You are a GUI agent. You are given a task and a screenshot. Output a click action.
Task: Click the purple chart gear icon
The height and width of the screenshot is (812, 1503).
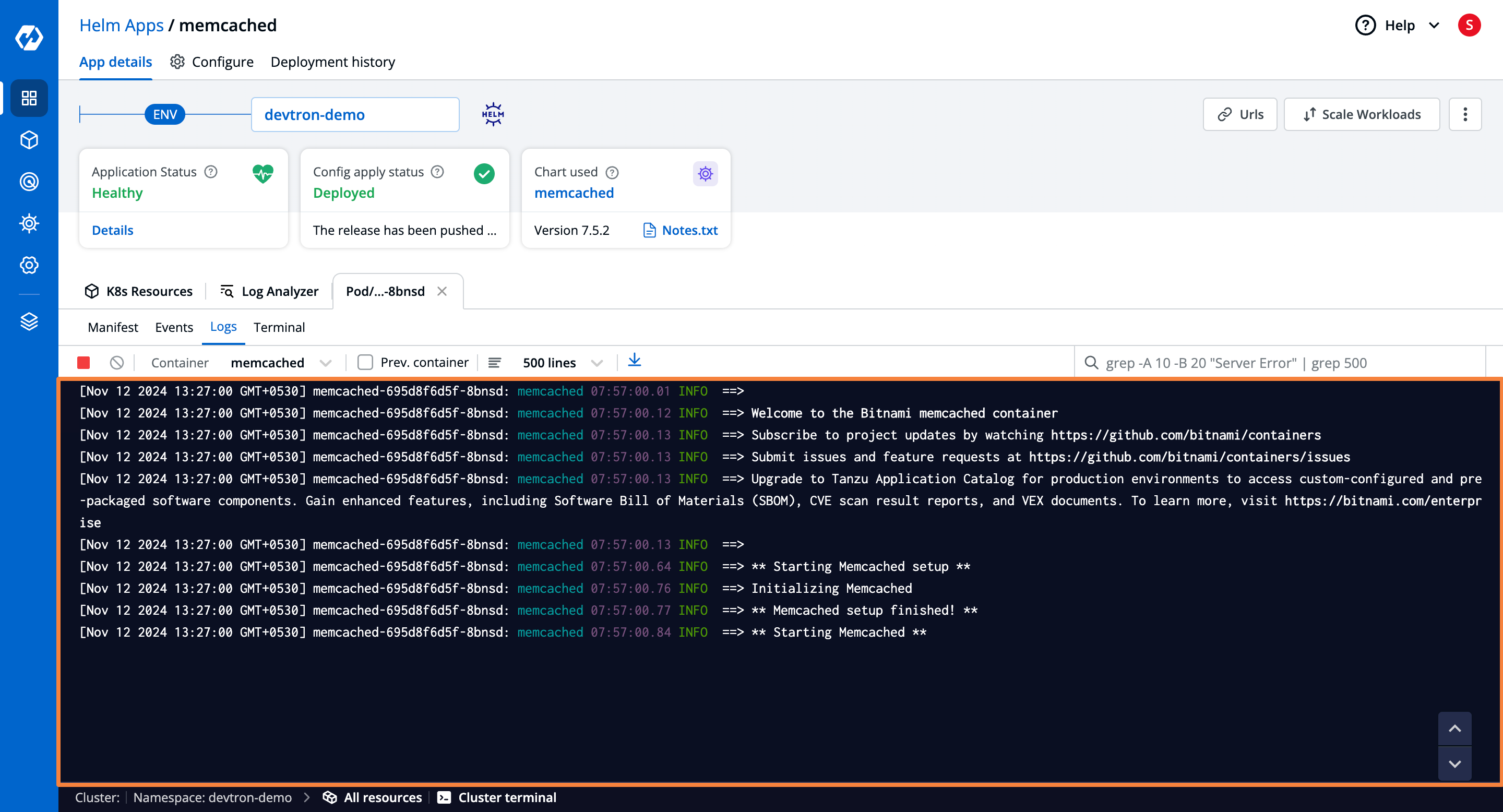pyautogui.click(x=705, y=174)
